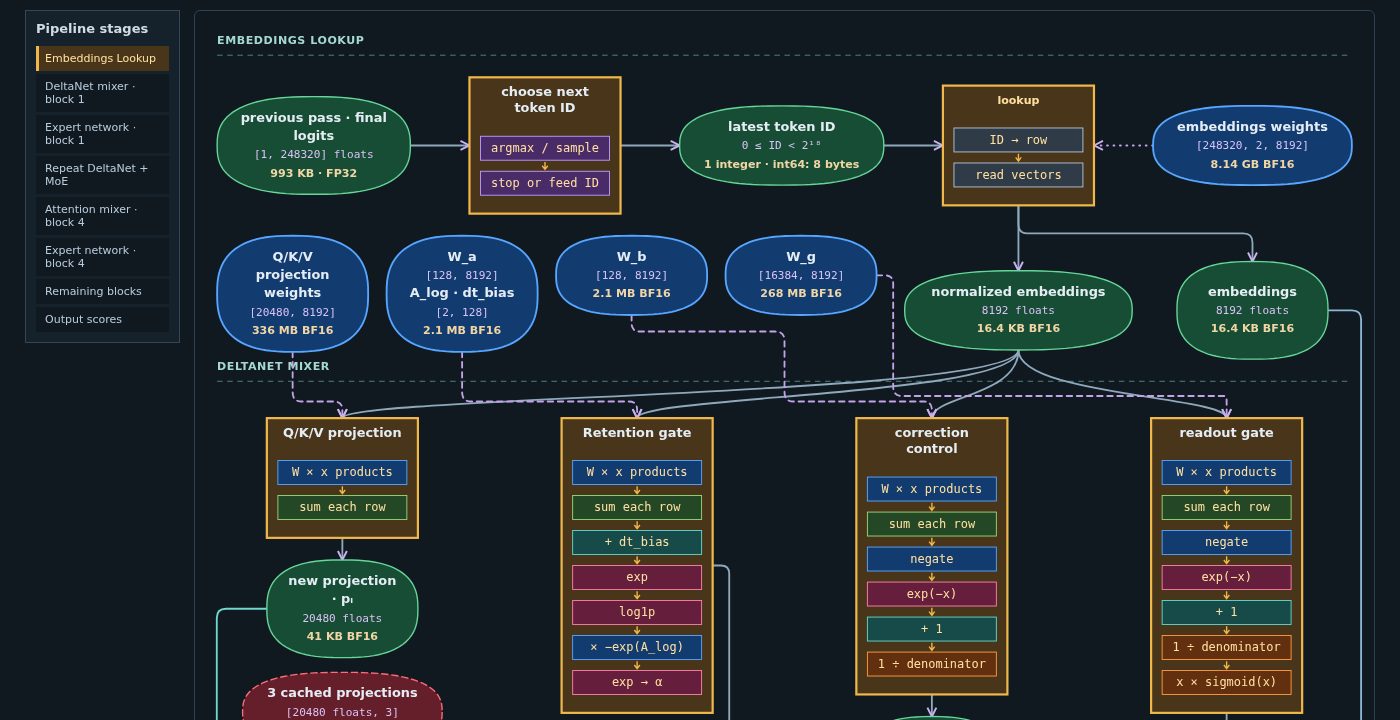Click the 8.14 GB BF16 size label
Image resolution: width=1400 pixels, height=720 pixels.
(1252, 164)
